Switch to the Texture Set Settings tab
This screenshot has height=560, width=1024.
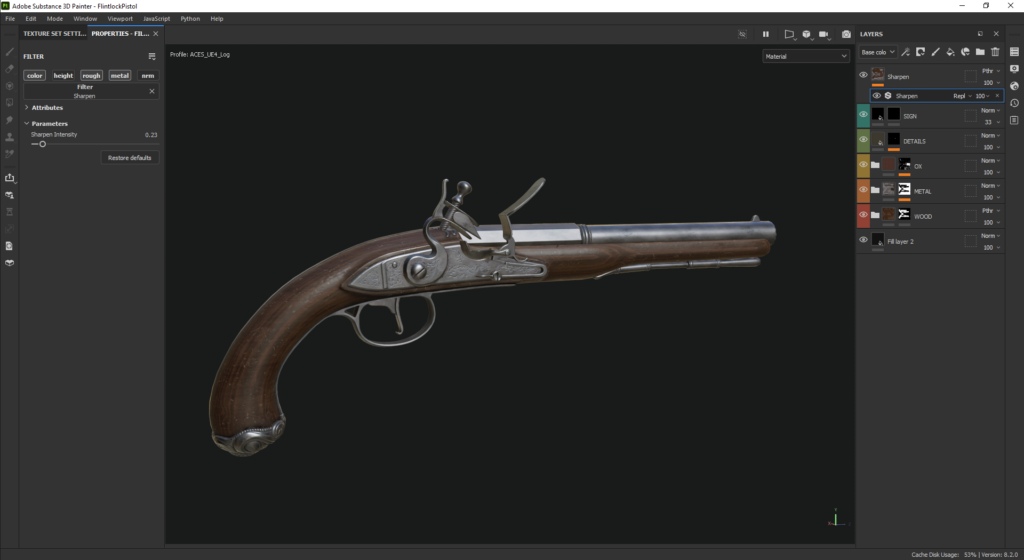point(54,34)
